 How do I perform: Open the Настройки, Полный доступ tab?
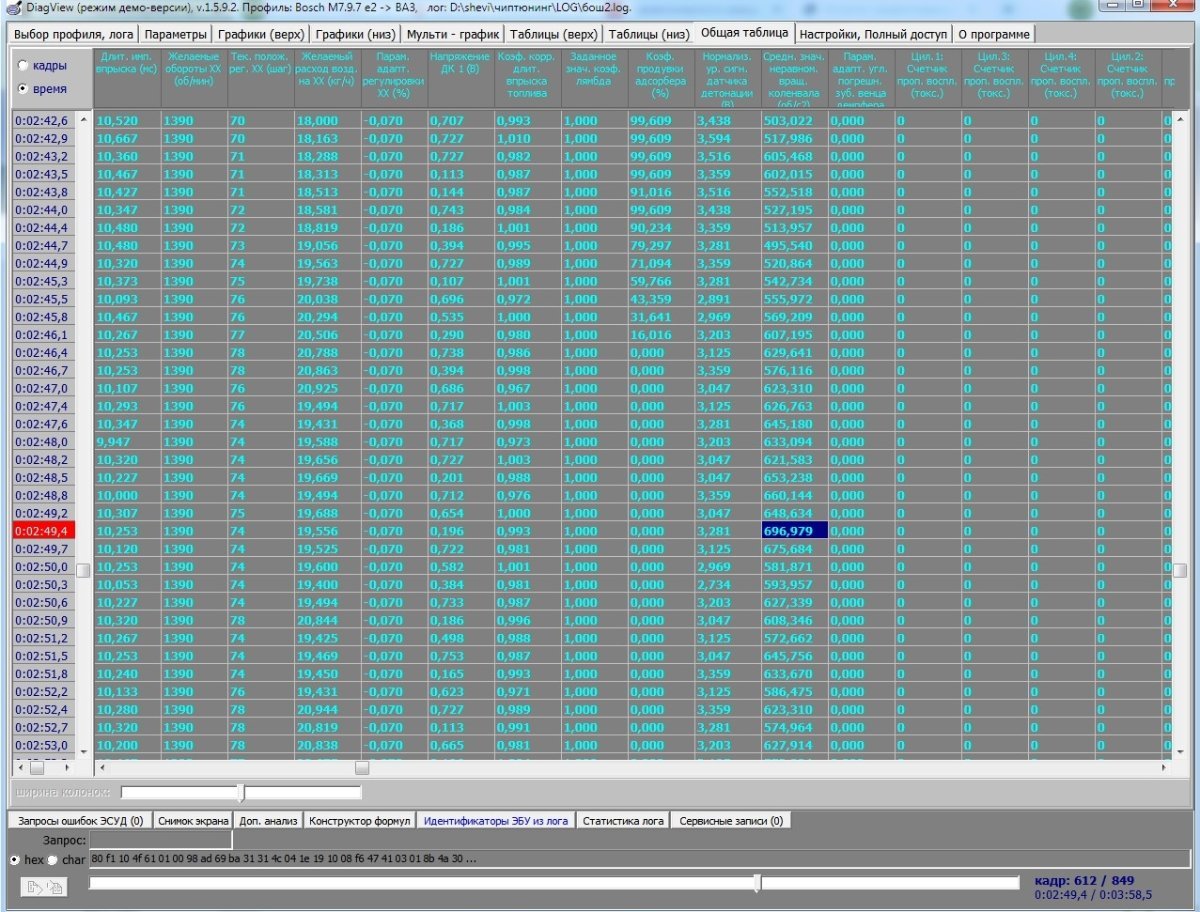click(x=872, y=34)
